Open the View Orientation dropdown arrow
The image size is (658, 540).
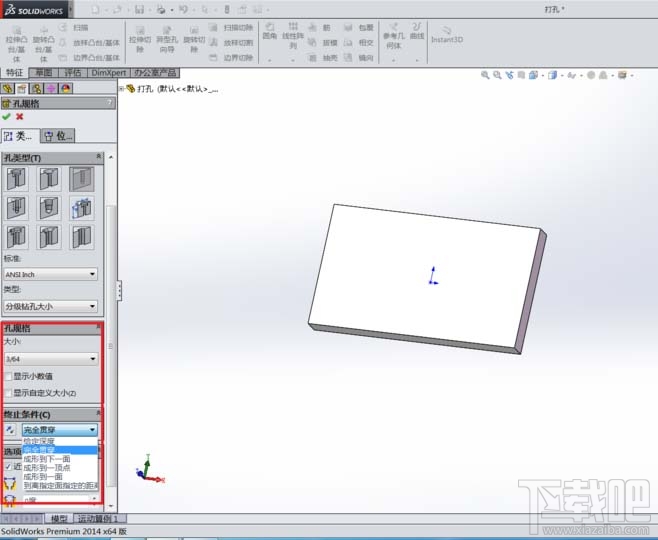[543, 76]
